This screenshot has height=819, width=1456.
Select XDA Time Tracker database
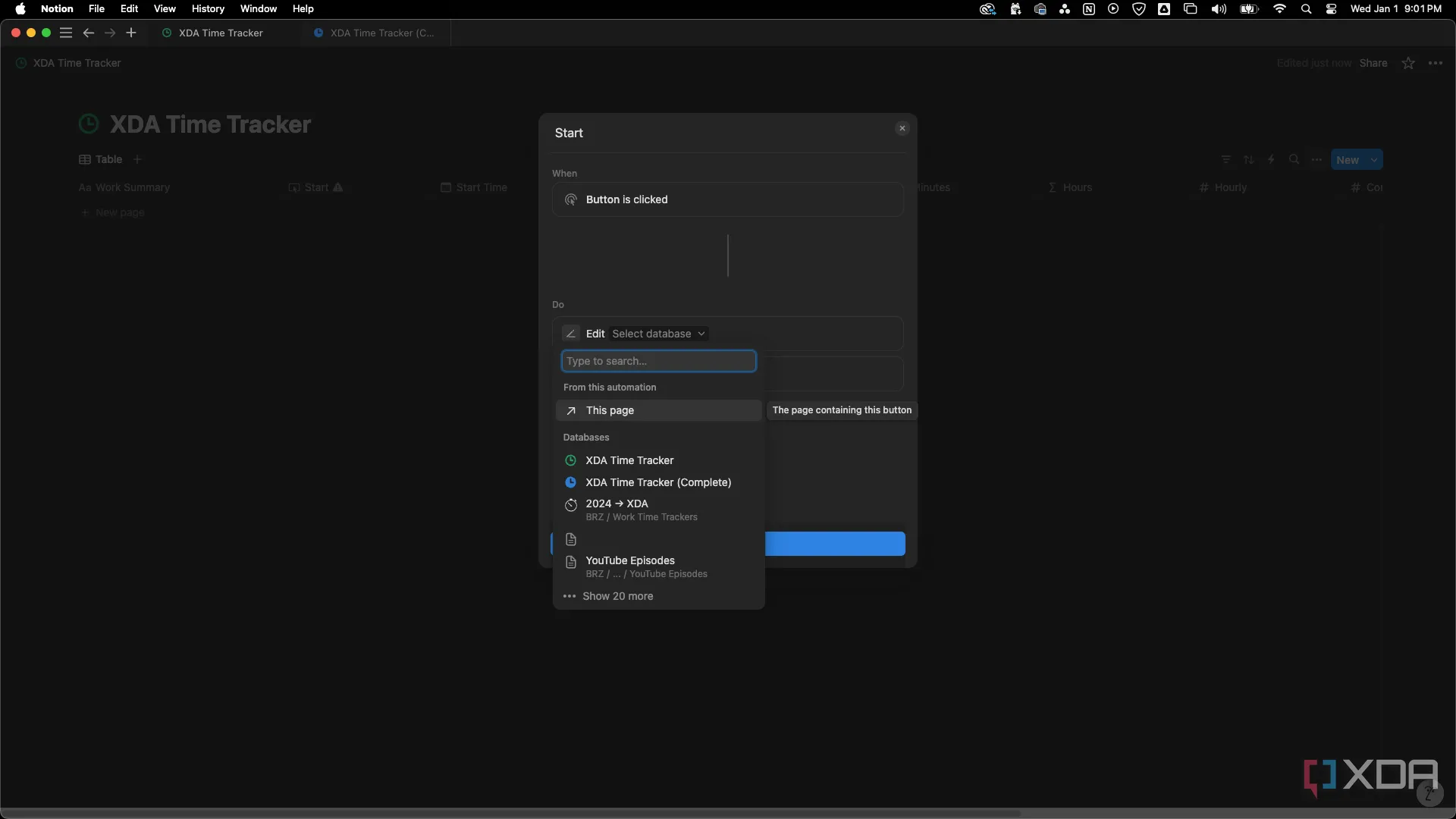click(x=658, y=460)
